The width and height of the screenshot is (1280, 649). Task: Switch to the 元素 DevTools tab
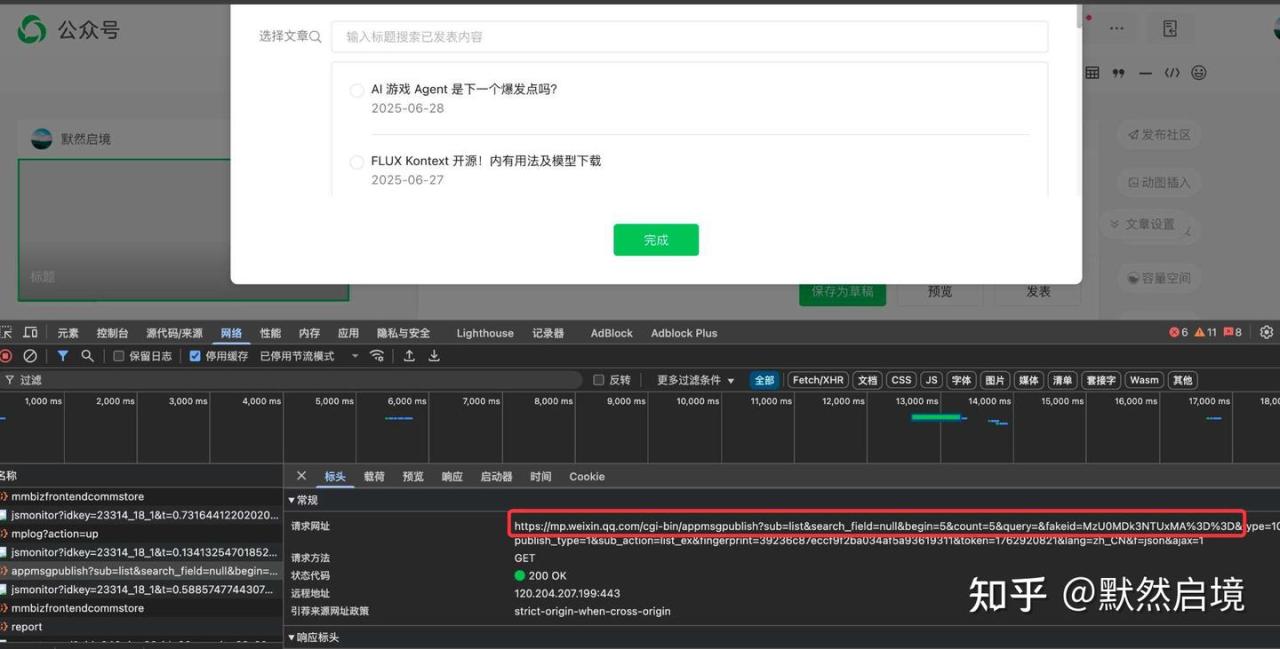point(68,333)
